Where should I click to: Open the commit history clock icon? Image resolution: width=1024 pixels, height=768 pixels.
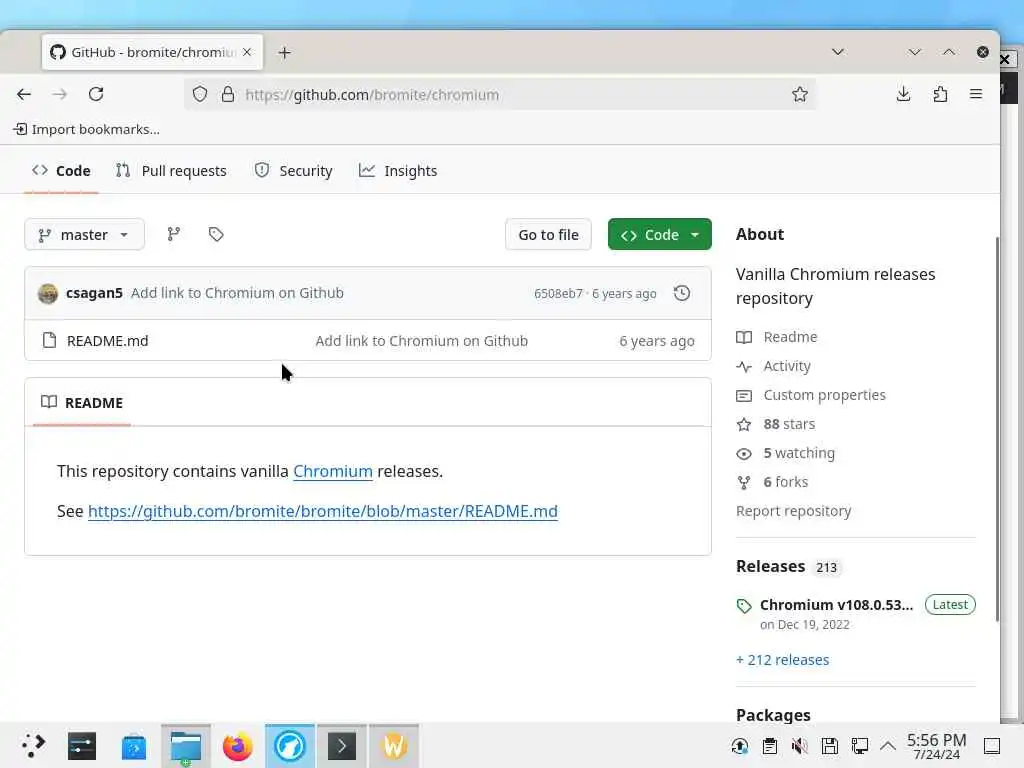682,293
